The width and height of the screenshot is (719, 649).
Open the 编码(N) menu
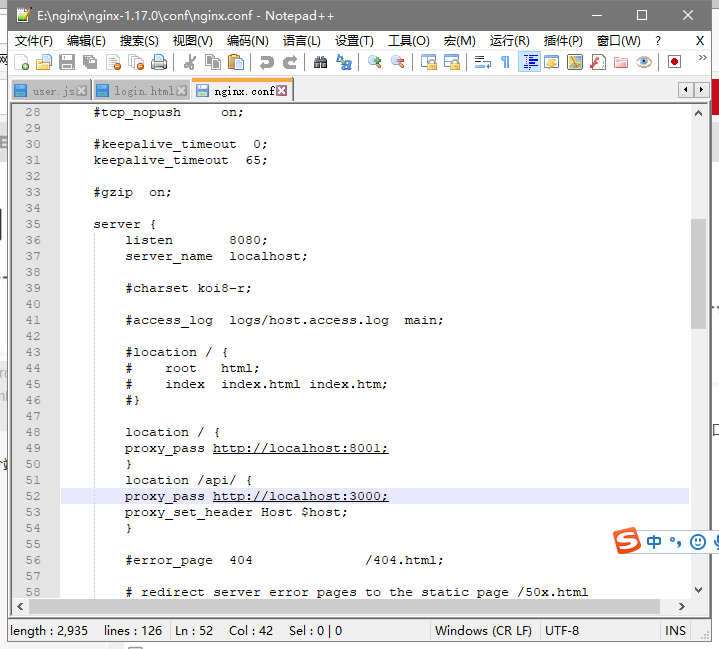click(247, 41)
